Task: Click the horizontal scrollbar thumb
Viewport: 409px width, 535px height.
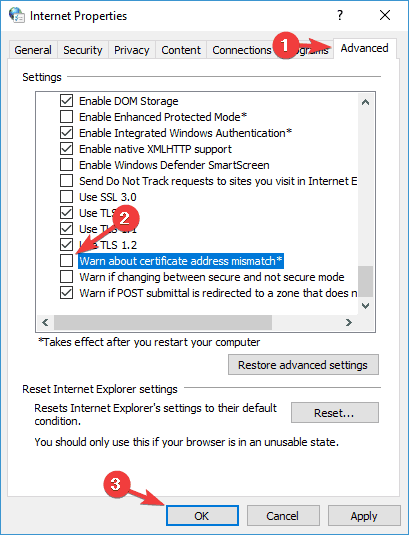Action: 163,322
